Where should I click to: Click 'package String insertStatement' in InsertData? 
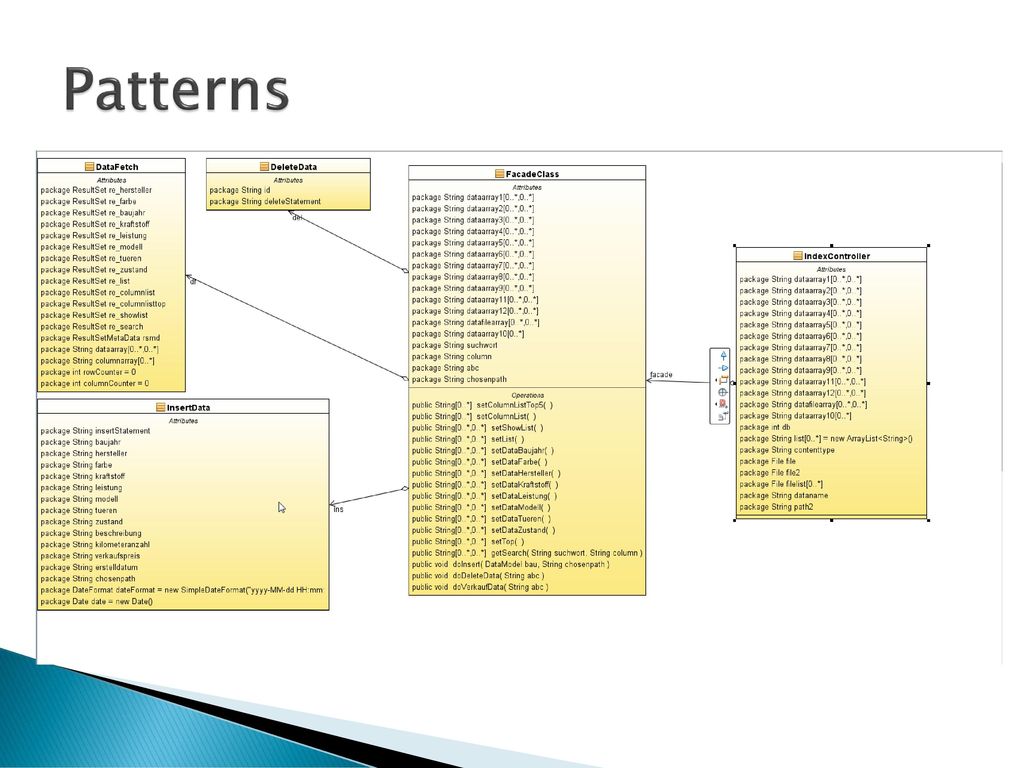click(95, 431)
